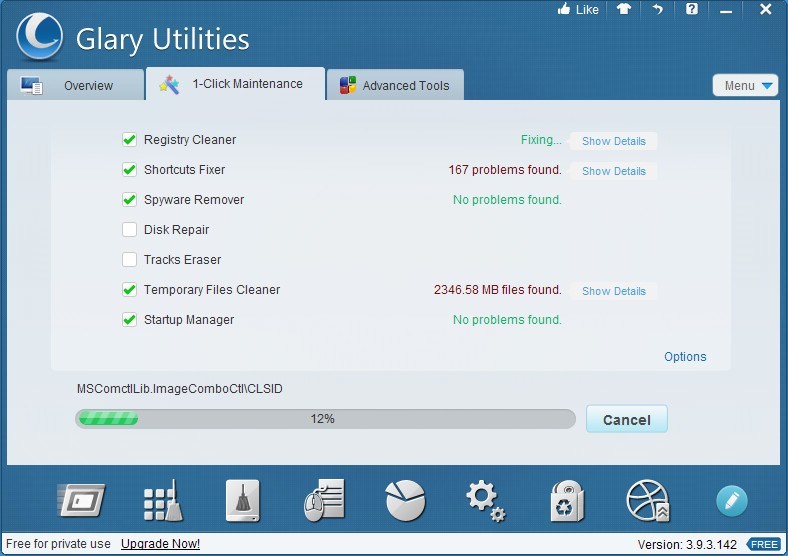Viewport: 788px width, 556px height.
Task: Click the "2346.58 MB files found." status
Action: [498, 290]
